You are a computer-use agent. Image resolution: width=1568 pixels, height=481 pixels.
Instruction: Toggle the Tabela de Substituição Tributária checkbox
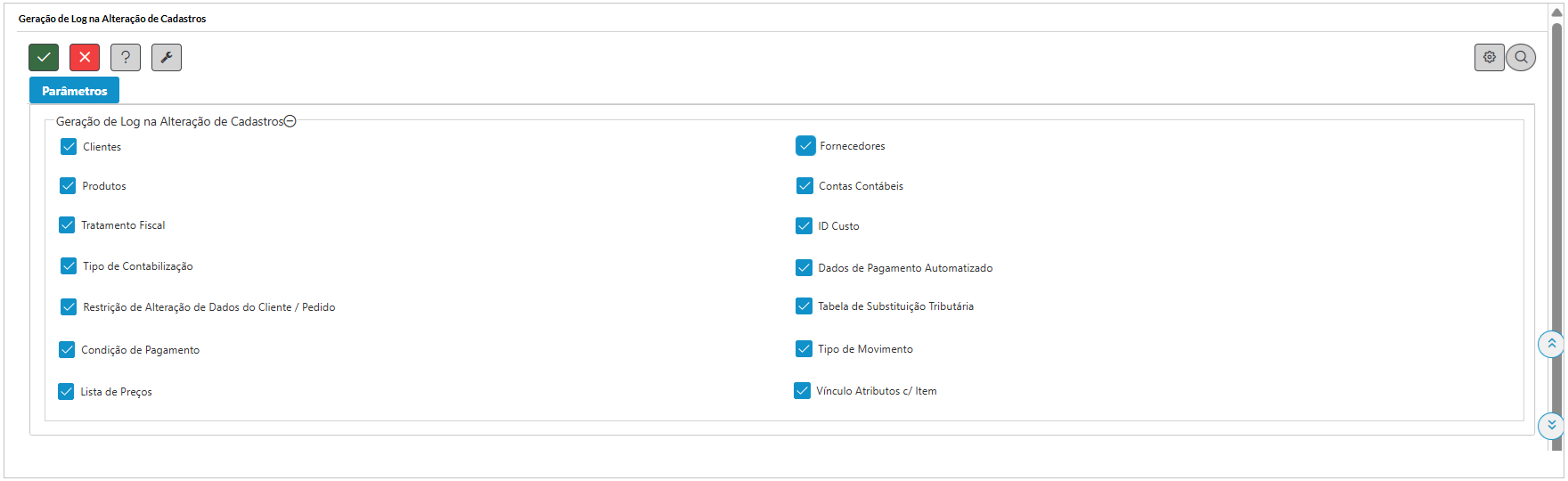[804, 306]
